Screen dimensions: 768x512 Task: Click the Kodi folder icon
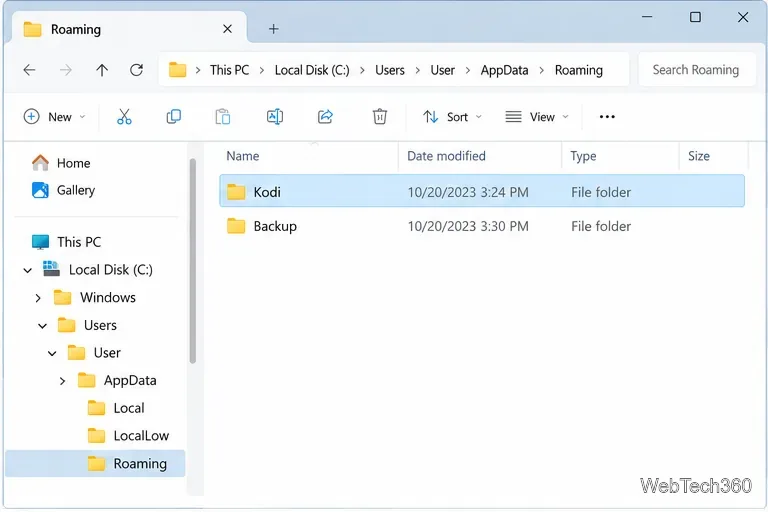click(236, 192)
